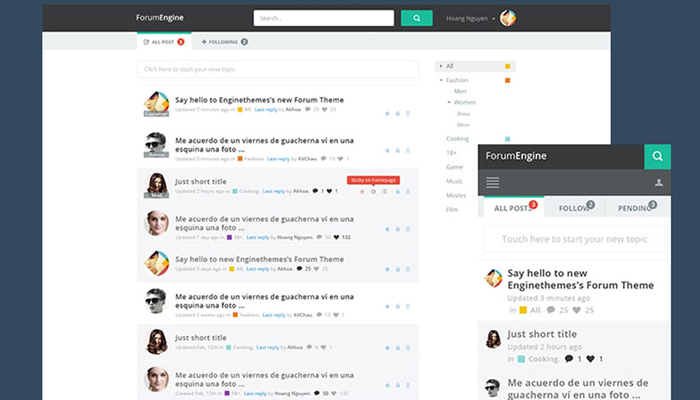This screenshot has height=400, width=700.
Task: Open Hoang Nguyen's profile avatar in header
Action: point(508,18)
